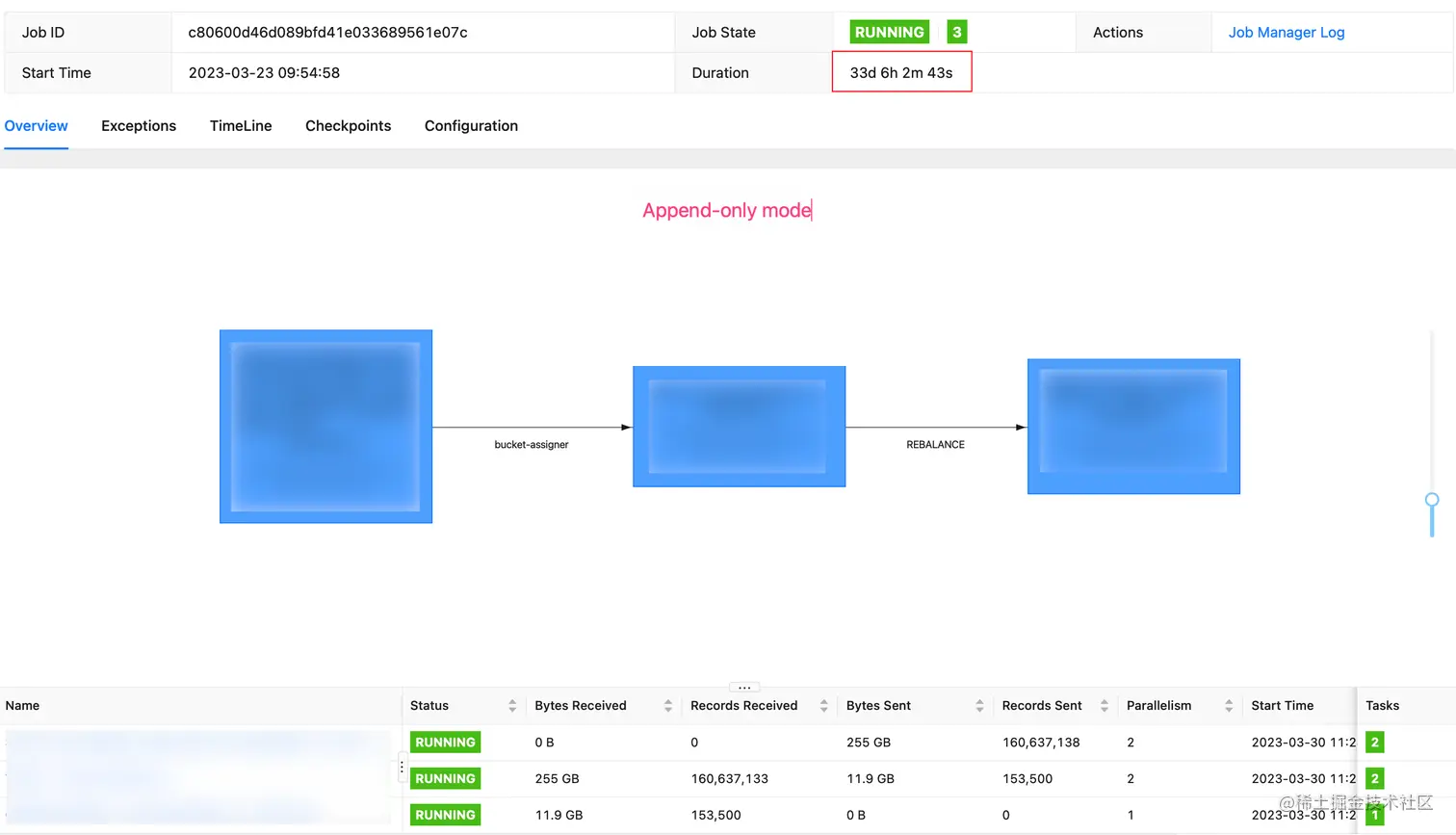This screenshot has width=1456, height=835.
Task: Click the RUNNING status in the 160,637,133 row
Action: 445,778
